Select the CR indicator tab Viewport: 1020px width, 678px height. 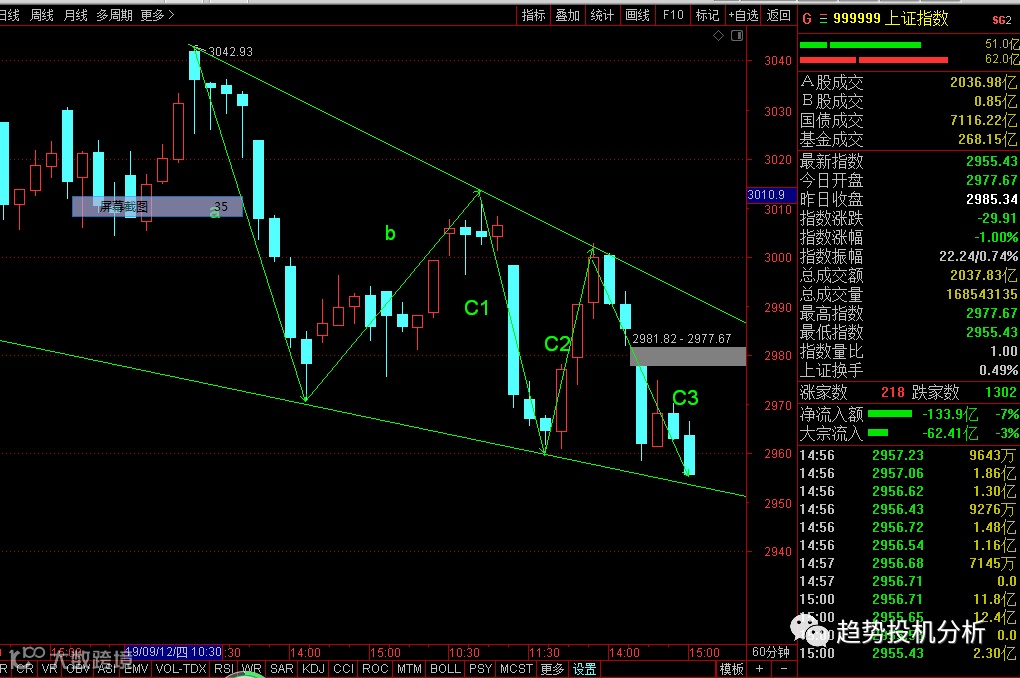click(25, 669)
